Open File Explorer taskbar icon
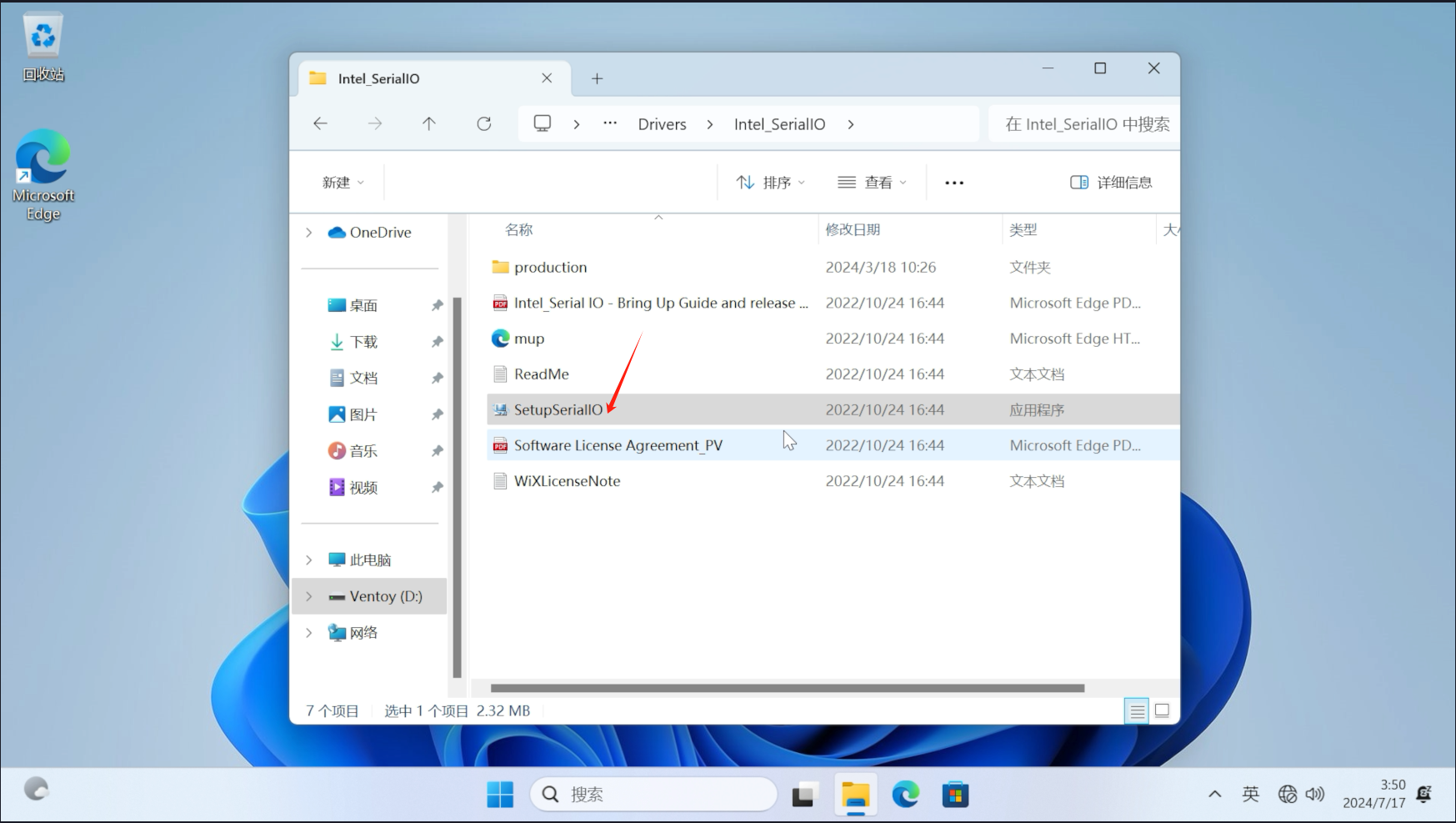 click(856, 795)
